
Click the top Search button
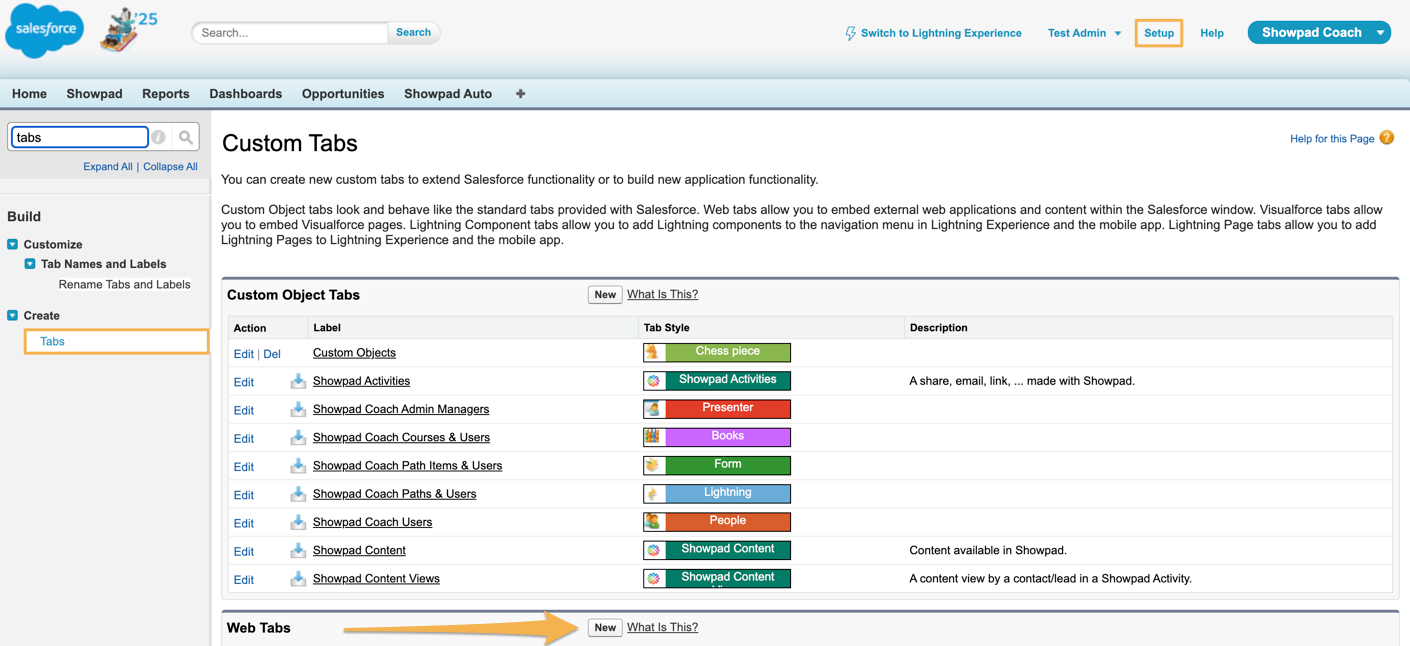point(413,33)
